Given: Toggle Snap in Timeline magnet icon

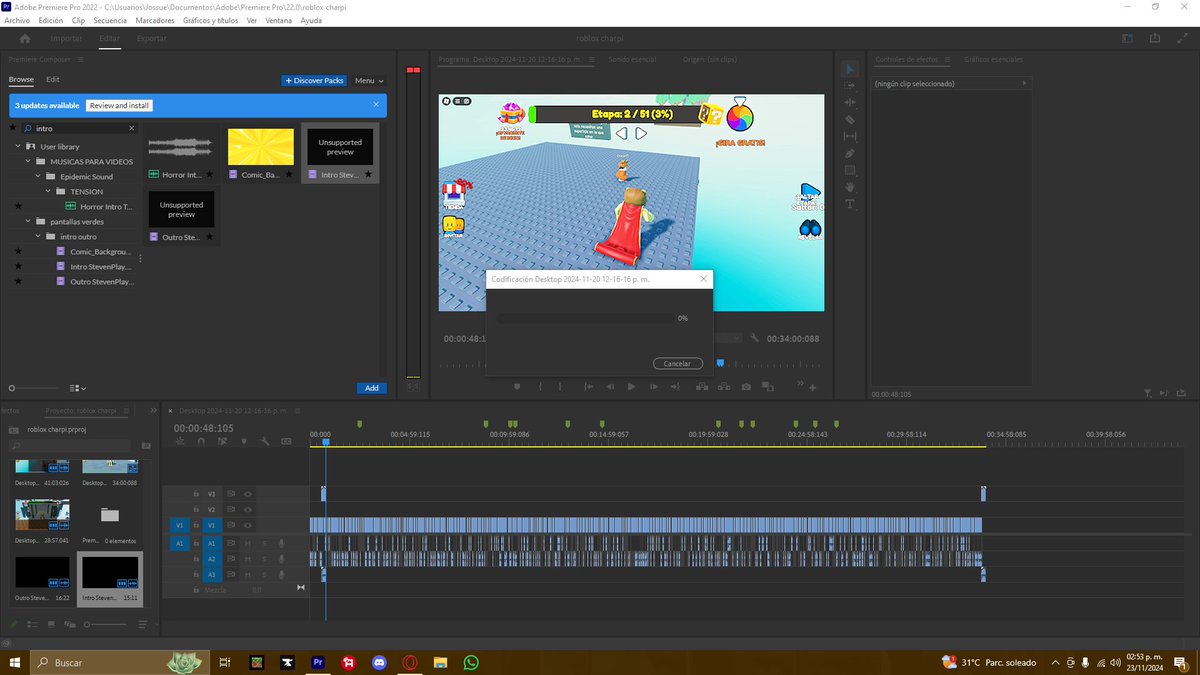Looking at the screenshot, I should coord(202,441).
